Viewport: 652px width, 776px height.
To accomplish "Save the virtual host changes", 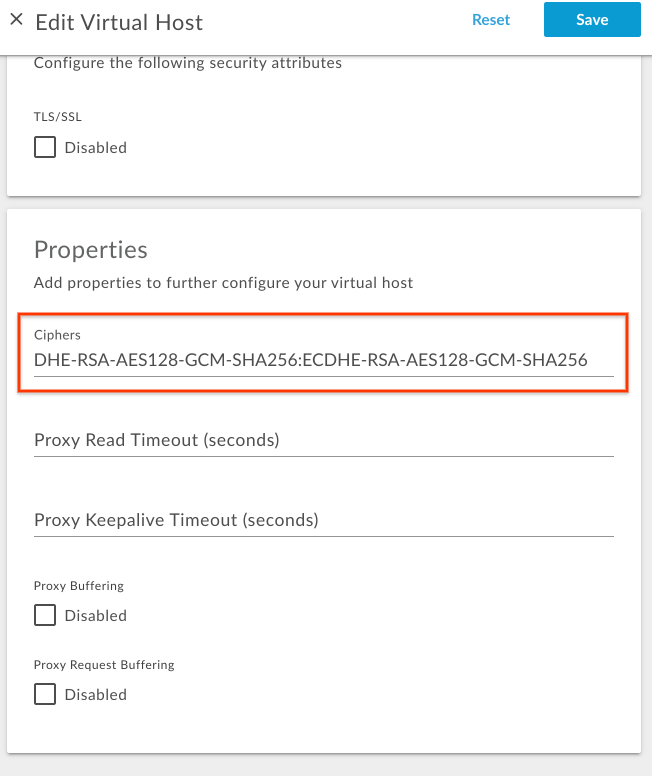I will pyautogui.click(x=592, y=20).
